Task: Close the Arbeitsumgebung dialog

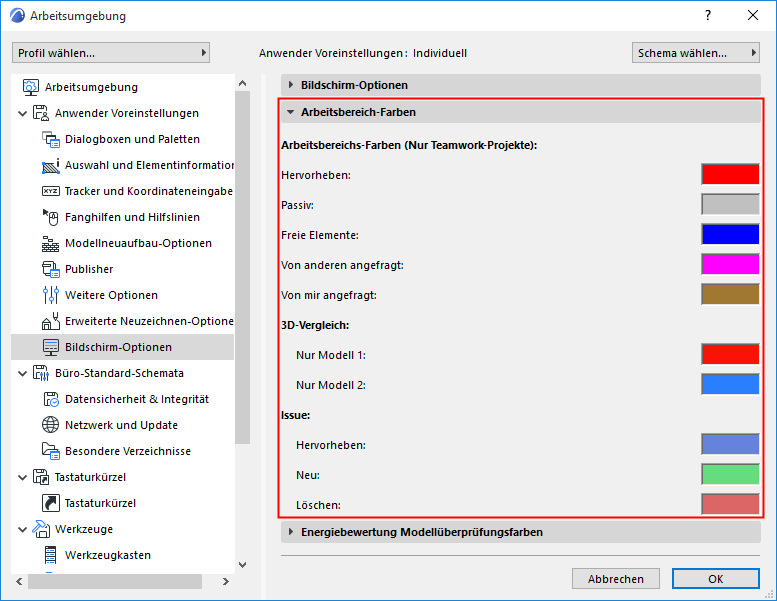Action: (753, 15)
